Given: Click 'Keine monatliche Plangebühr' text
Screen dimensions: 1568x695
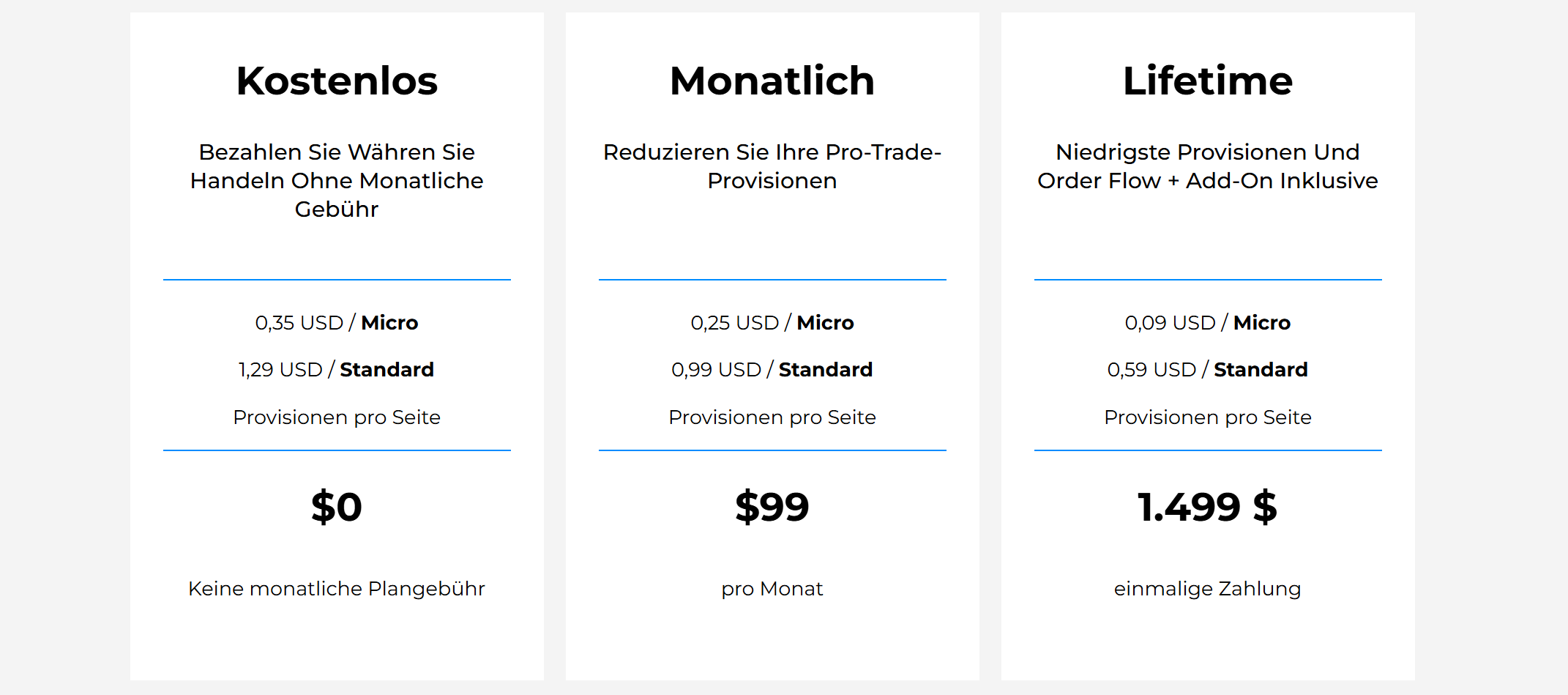Looking at the screenshot, I should [337, 589].
